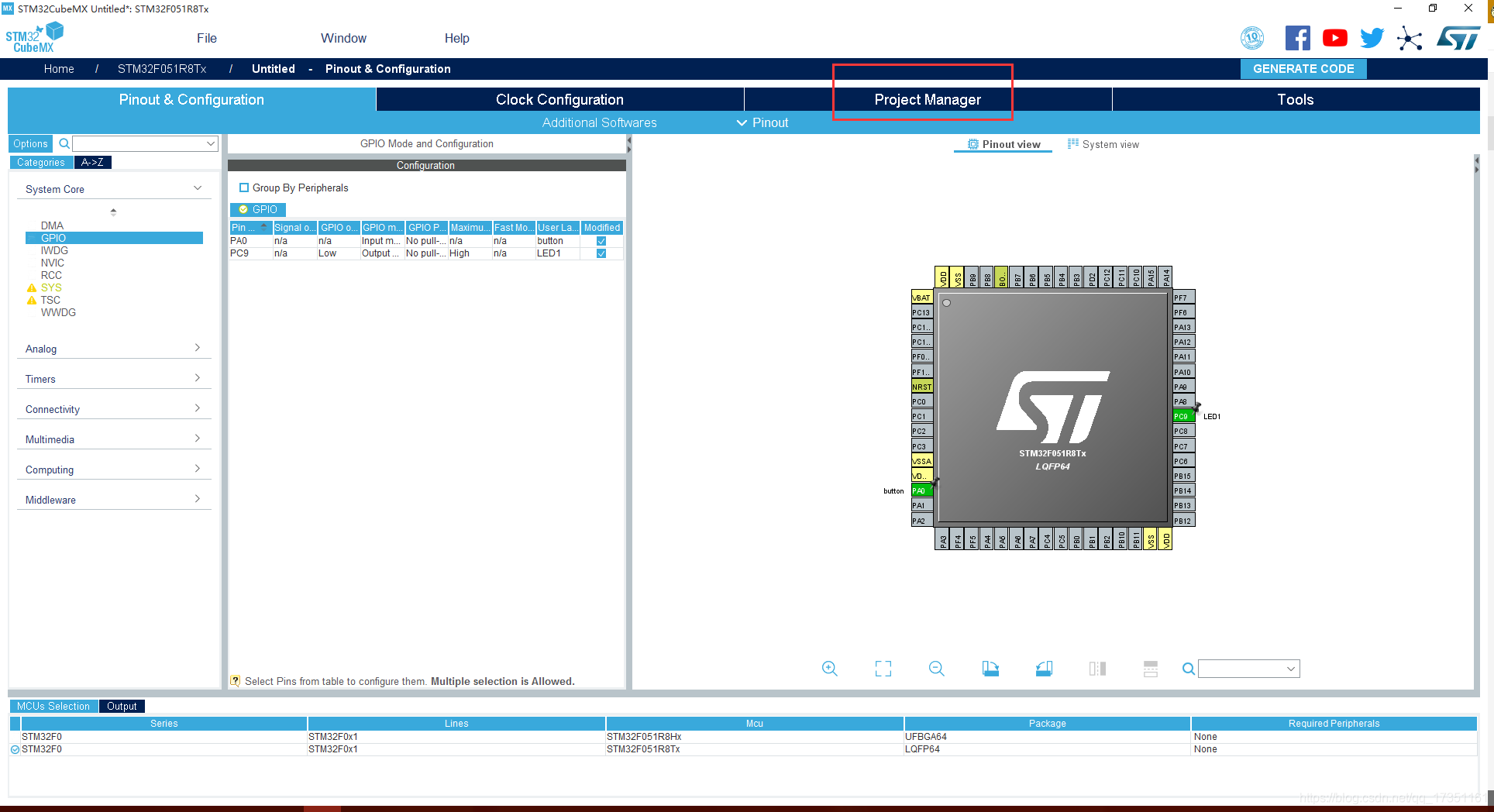Open the peripheral search dropdown
Image resolution: width=1494 pixels, height=812 pixels.
tap(211, 143)
